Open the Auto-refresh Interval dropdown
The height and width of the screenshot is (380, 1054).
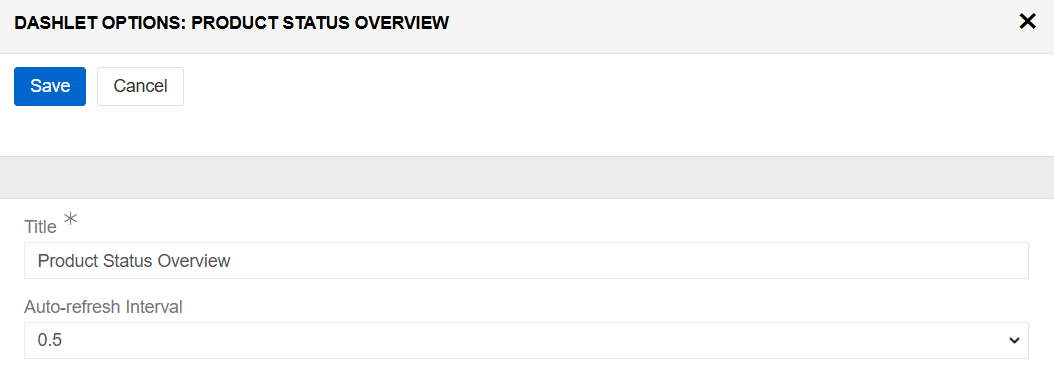coord(526,340)
